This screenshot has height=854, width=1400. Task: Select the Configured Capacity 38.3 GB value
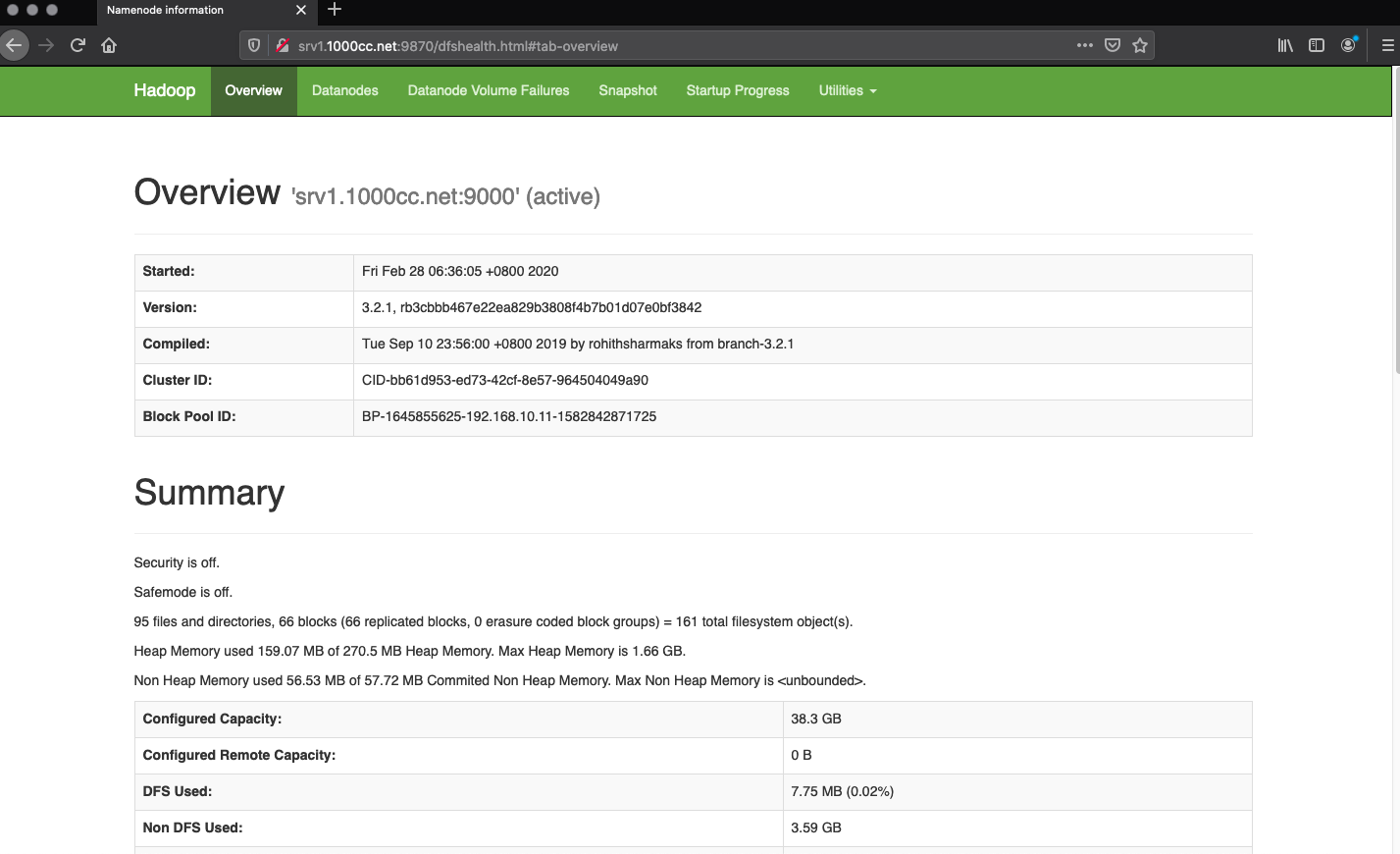816,719
